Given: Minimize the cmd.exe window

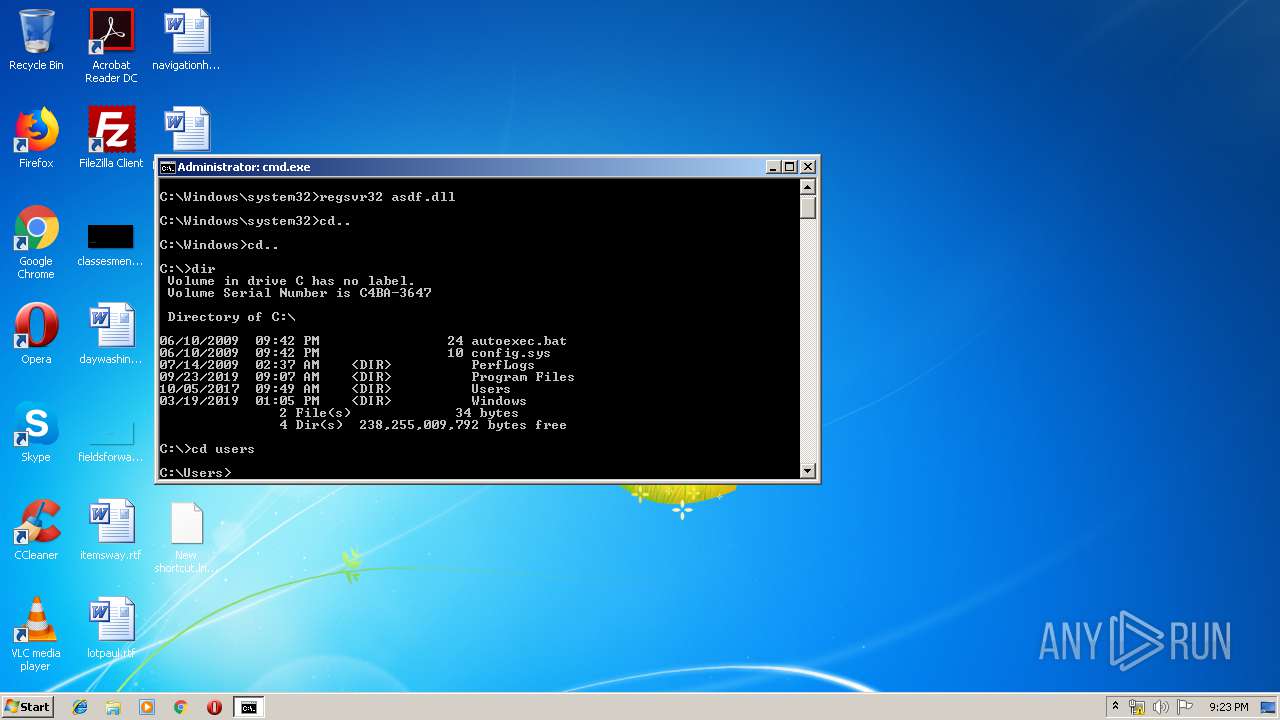Looking at the screenshot, I should (773, 167).
